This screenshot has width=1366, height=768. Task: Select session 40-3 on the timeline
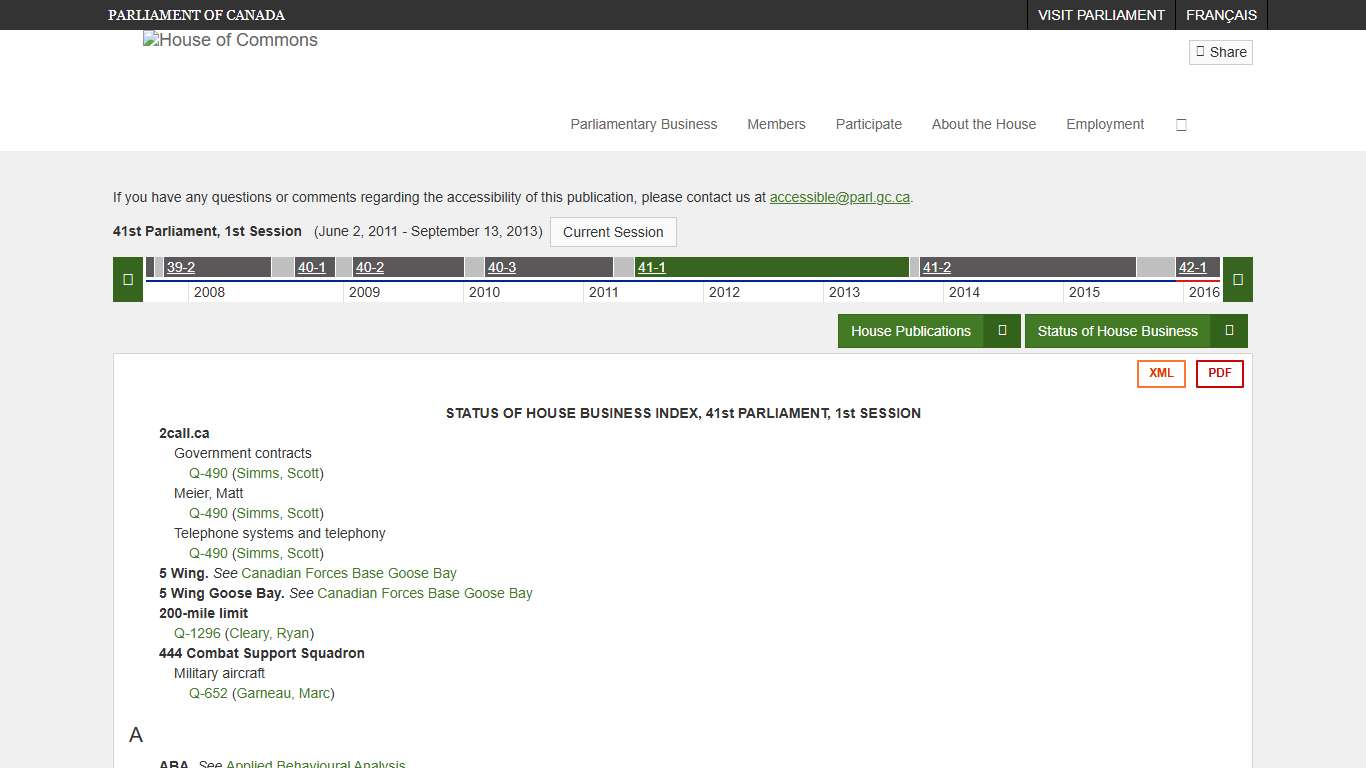[502, 268]
